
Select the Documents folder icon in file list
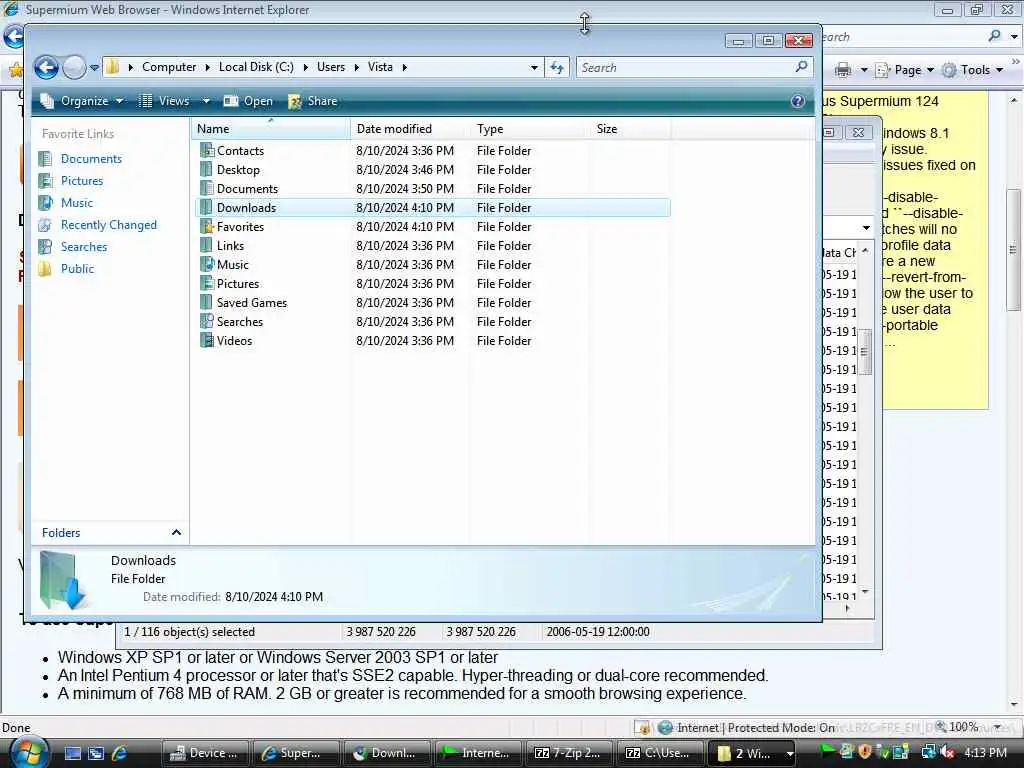[206, 189]
